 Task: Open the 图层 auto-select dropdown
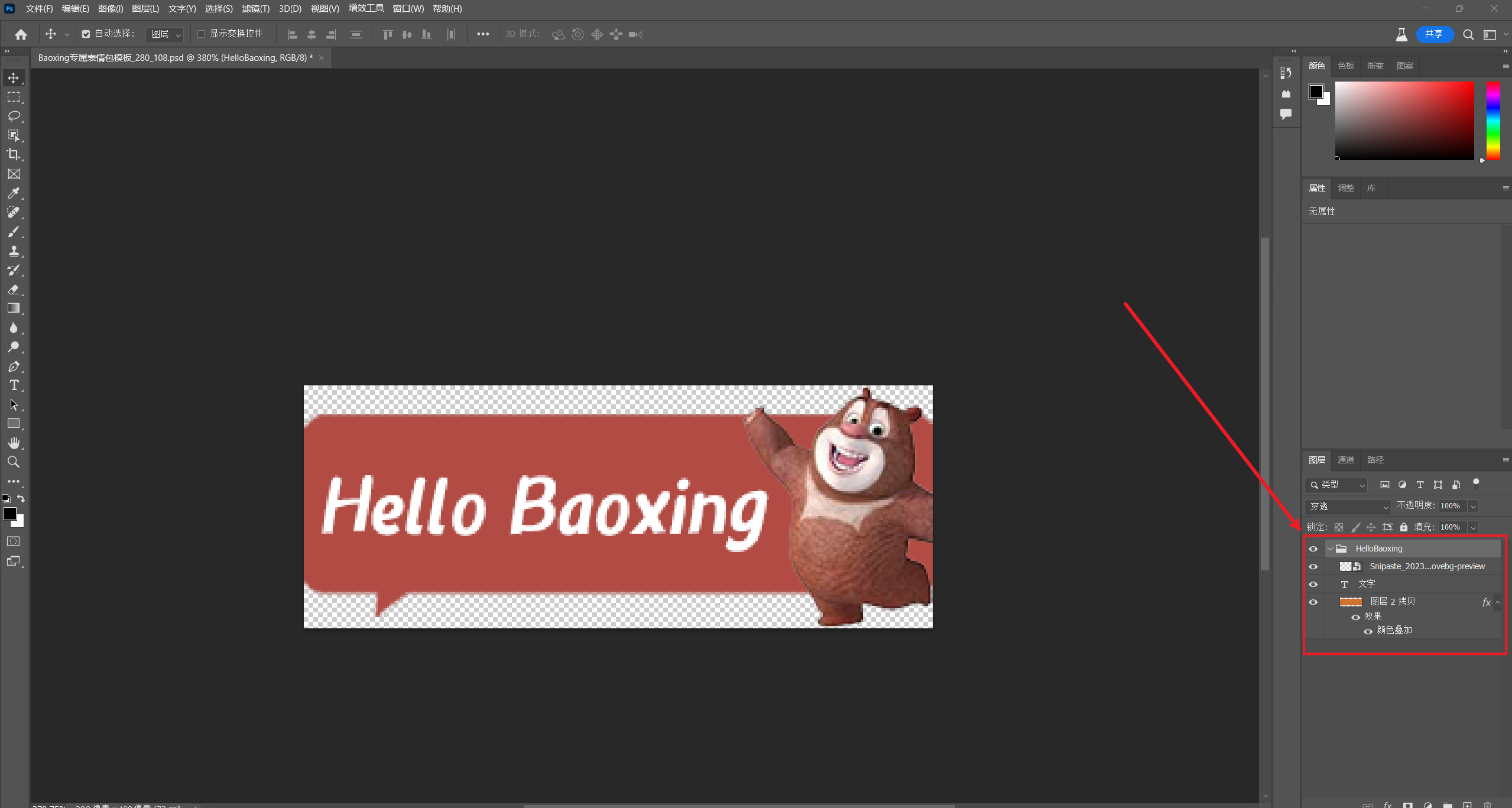[164, 34]
